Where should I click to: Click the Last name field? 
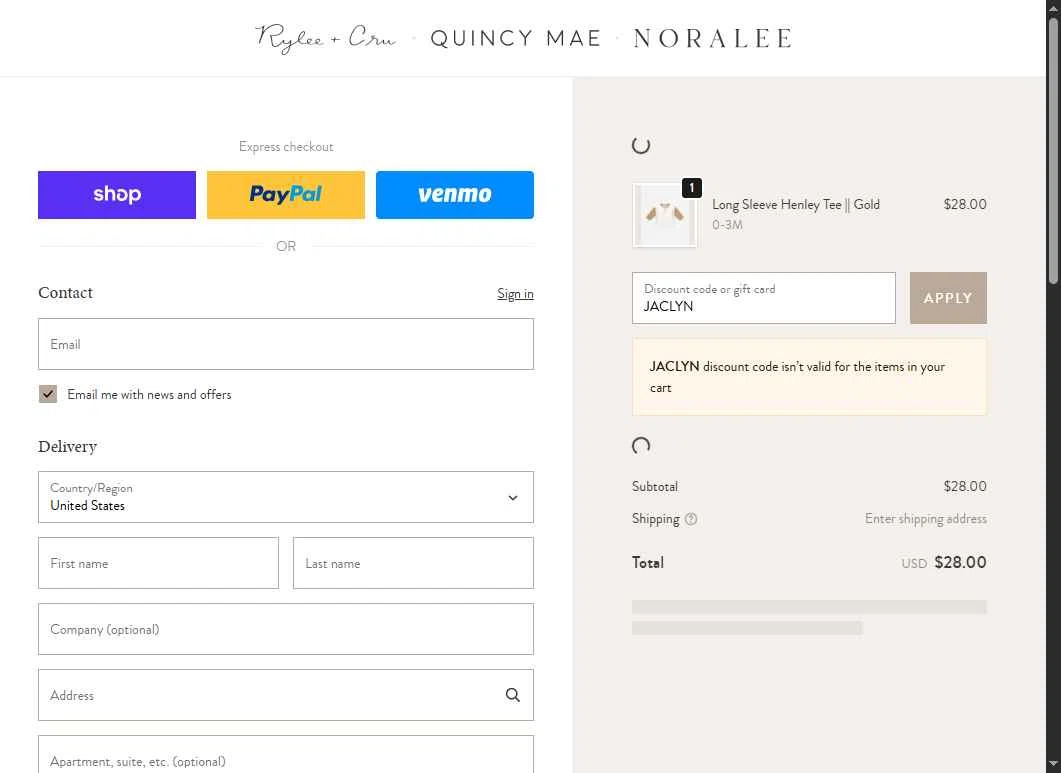[413, 563]
